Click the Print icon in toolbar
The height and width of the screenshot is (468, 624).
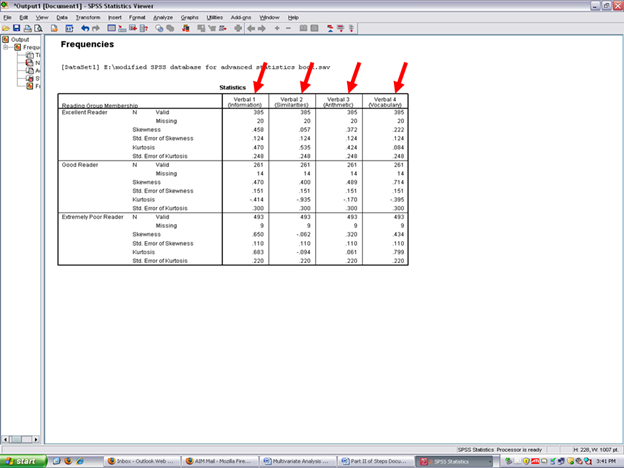(x=29, y=28)
